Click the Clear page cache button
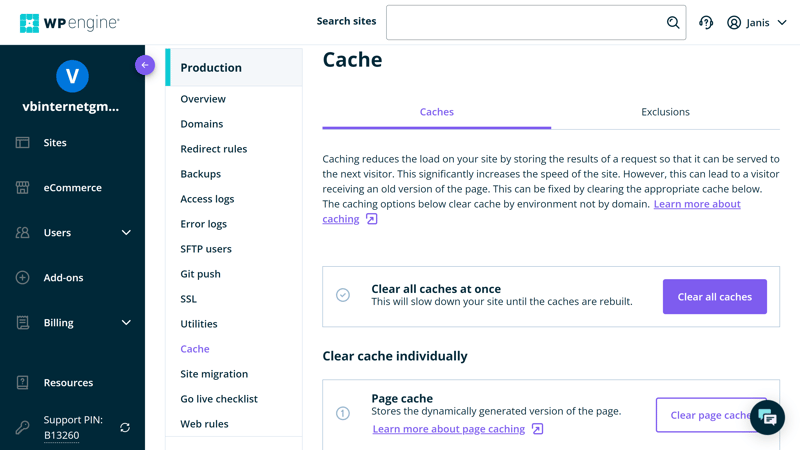800x450 pixels. pyautogui.click(x=705, y=415)
